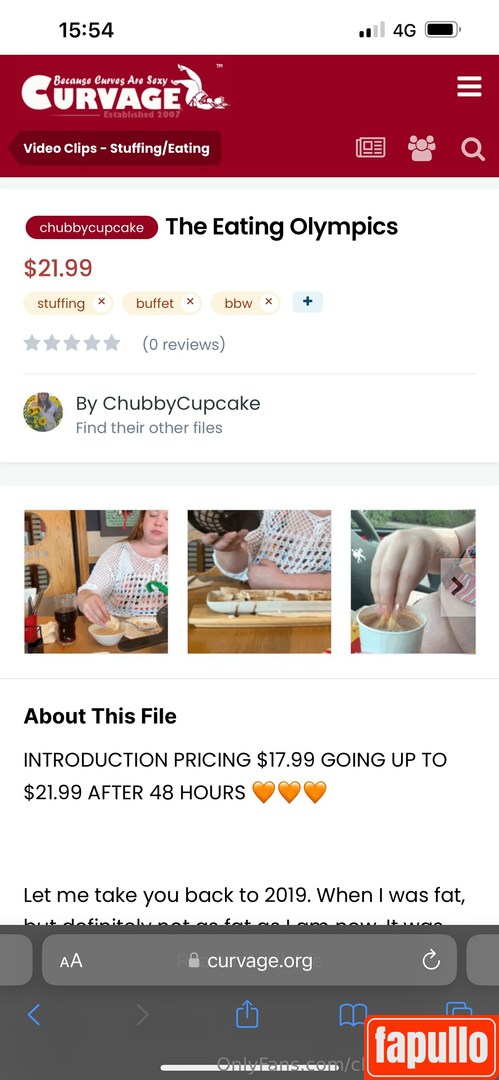Tap the Safari share icon
The width and height of the screenshot is (499, 1080).
(x=247, y=1015)
